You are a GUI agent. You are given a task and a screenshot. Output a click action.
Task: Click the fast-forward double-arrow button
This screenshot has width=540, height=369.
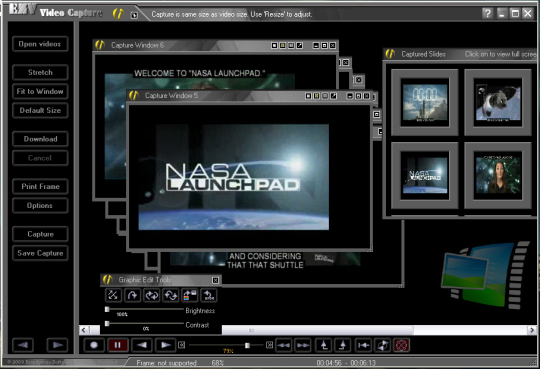[x=303, y=345]
